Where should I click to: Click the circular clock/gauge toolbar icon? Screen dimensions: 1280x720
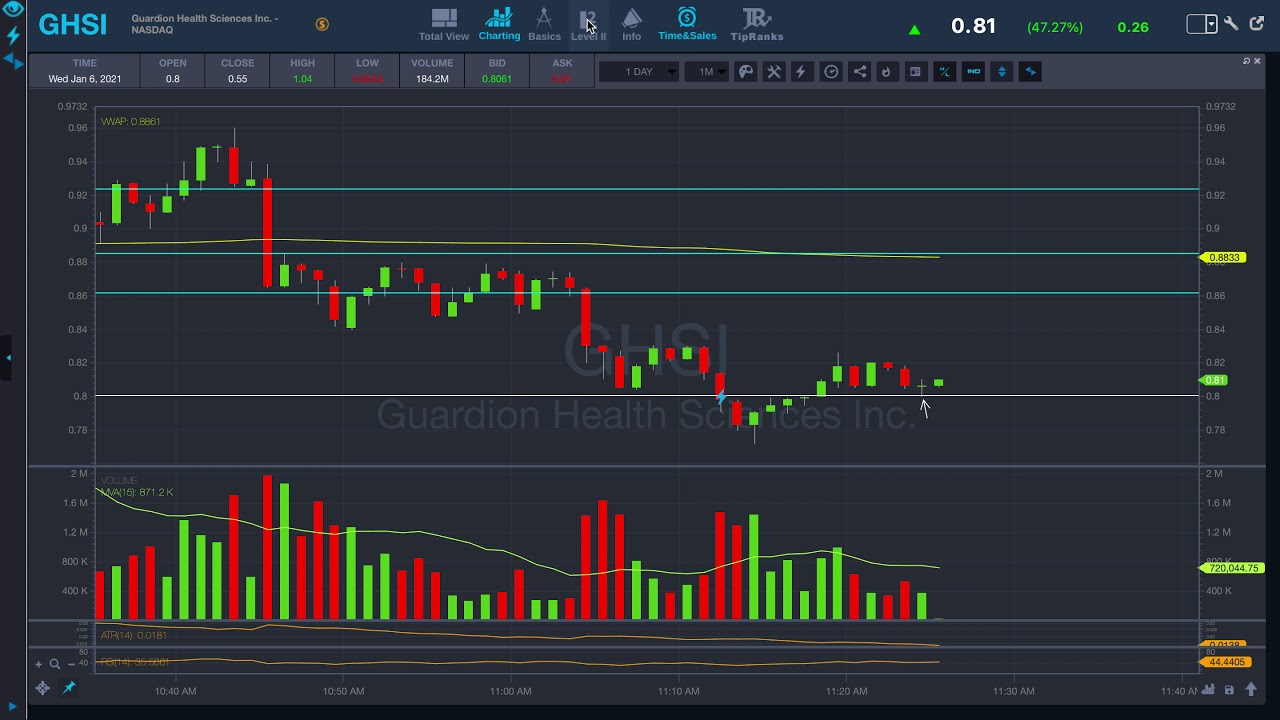831,71
